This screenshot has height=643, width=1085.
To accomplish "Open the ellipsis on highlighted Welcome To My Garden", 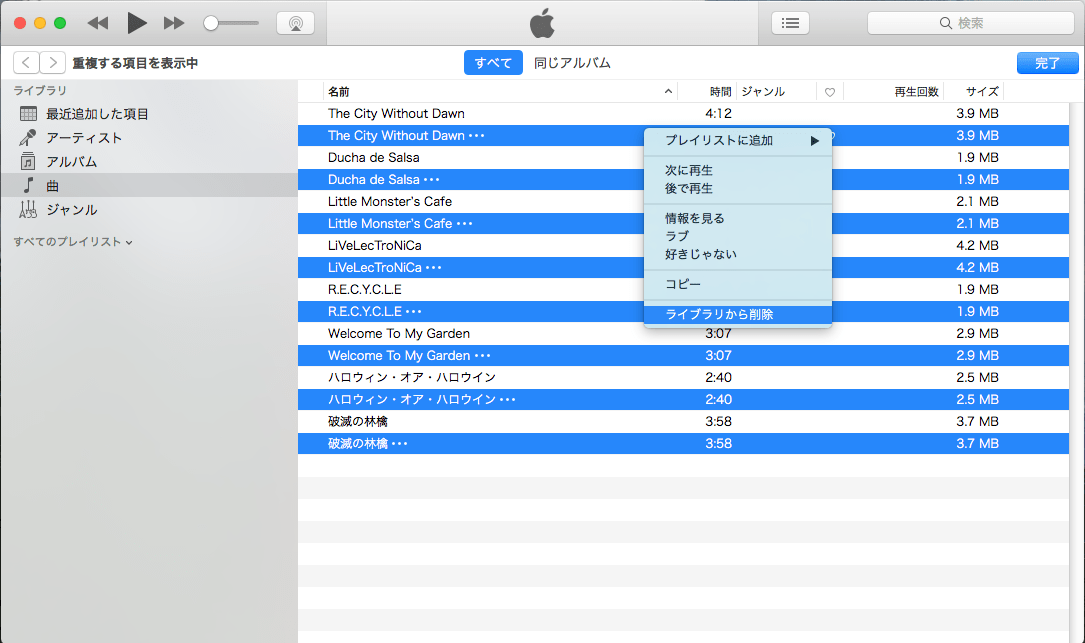I will pos(482,356).
